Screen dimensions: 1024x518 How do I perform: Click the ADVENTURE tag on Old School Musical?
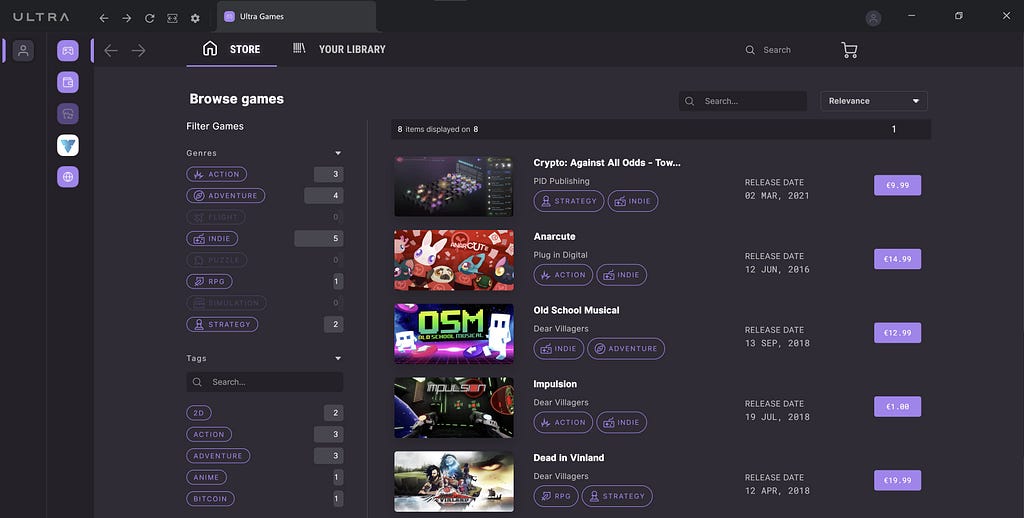tap(626, 349)
